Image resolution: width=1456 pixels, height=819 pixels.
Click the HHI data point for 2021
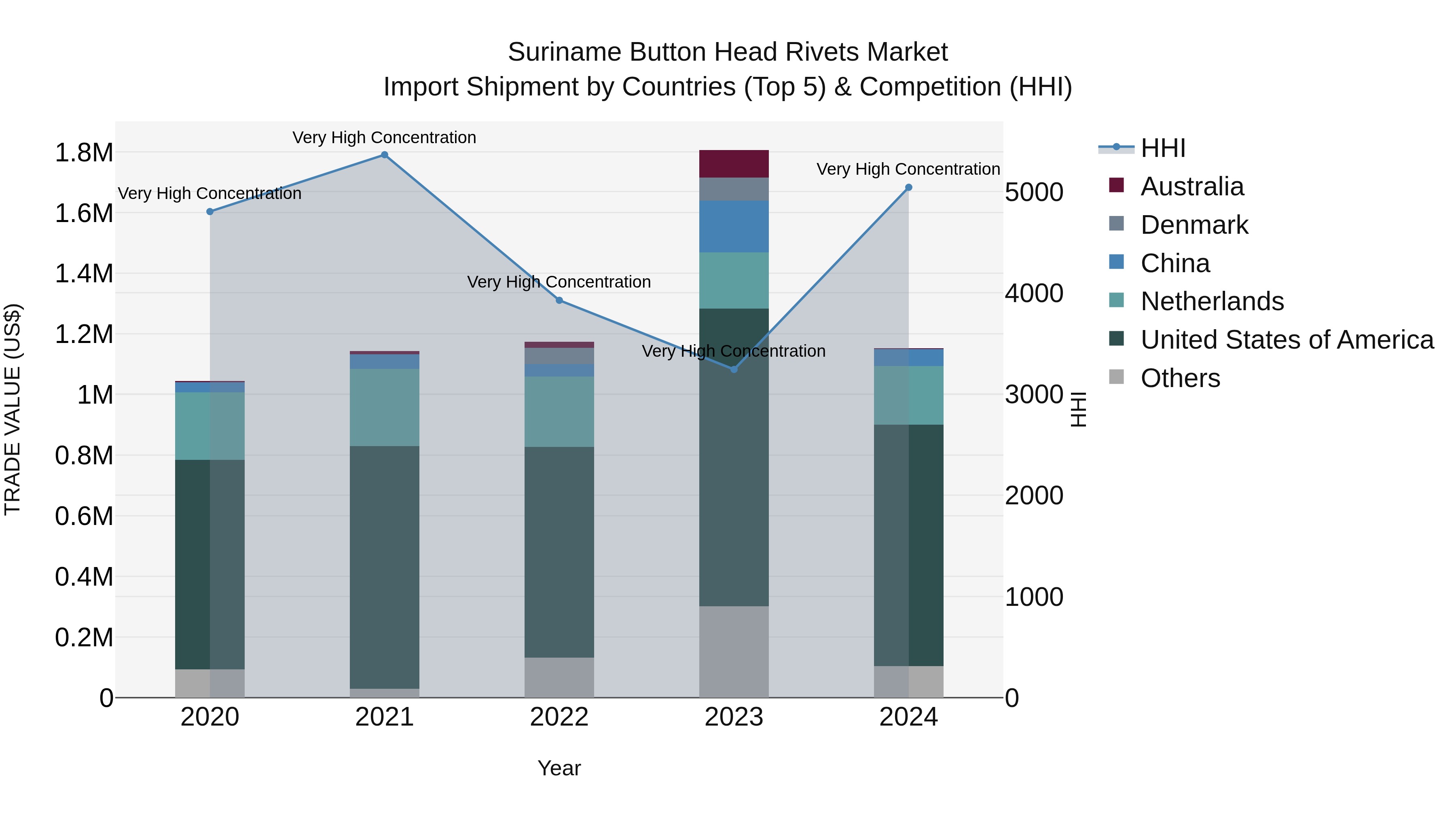(384, 155)
